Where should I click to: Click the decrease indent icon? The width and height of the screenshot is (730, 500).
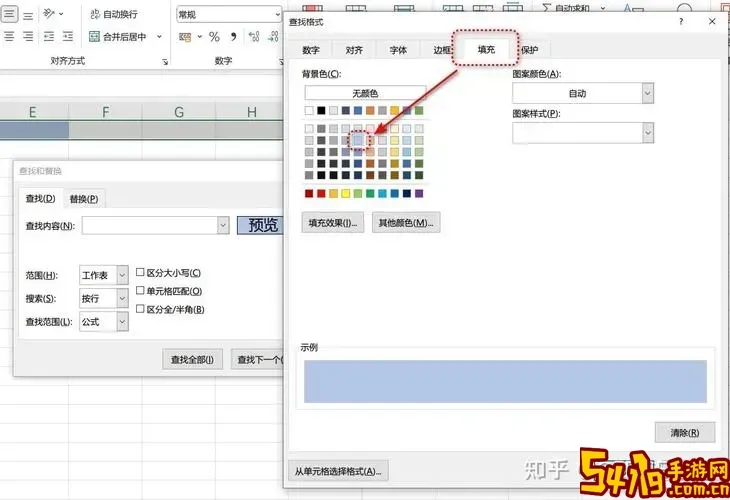coord(49,36)
